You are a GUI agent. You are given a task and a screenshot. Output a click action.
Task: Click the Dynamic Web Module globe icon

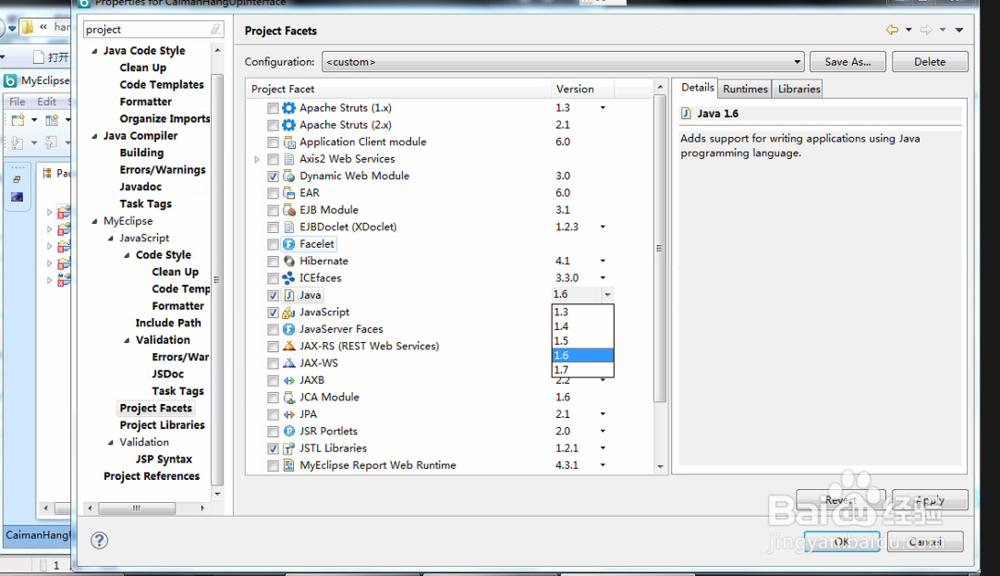tap(289, 176)
